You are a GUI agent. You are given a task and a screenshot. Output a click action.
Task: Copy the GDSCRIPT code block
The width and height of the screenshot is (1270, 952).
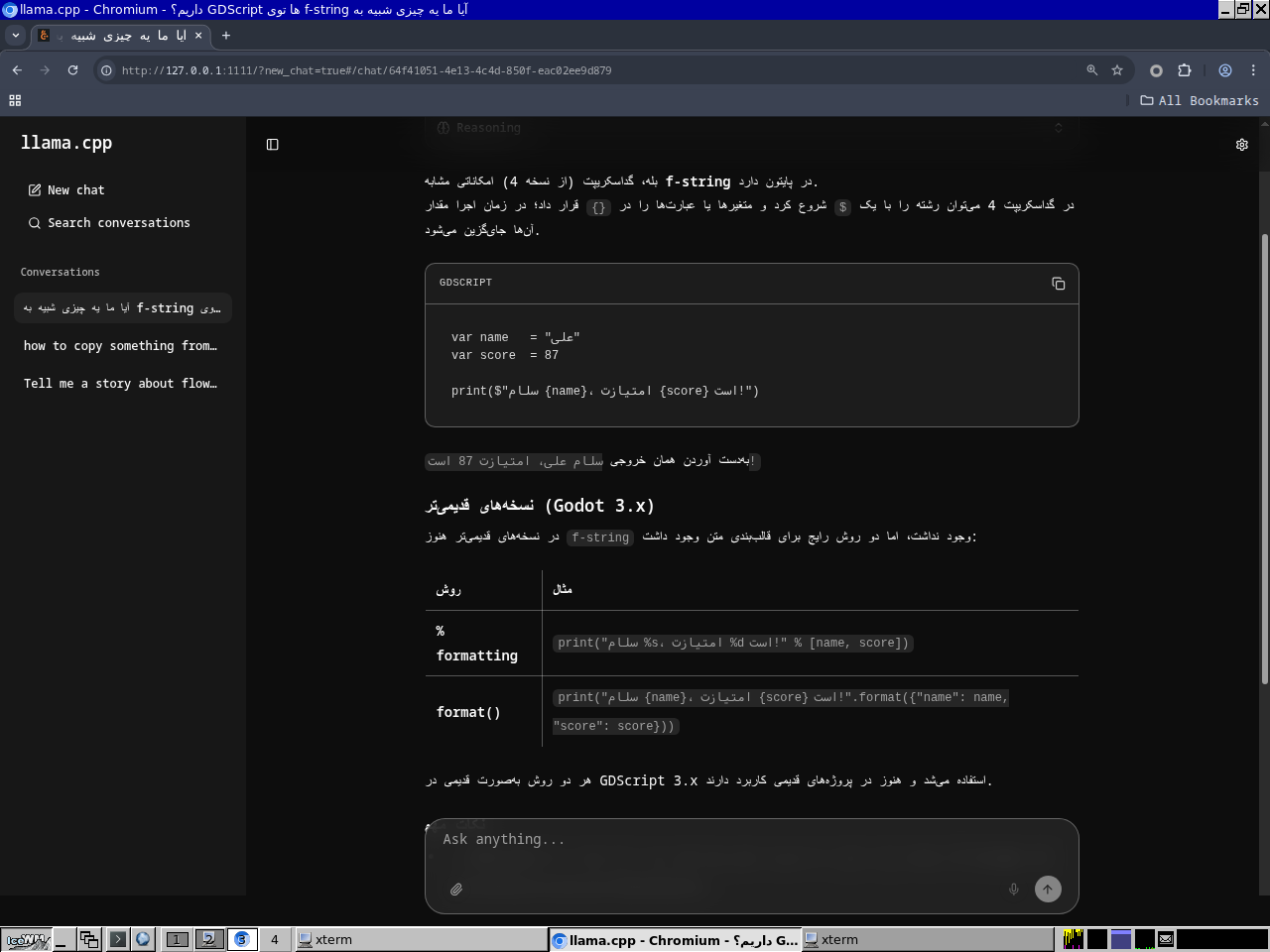click(1058, 283)
